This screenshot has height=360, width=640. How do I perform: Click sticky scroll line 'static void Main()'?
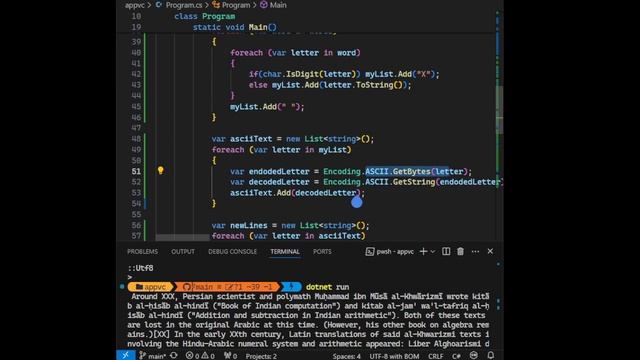coord(235,27)
